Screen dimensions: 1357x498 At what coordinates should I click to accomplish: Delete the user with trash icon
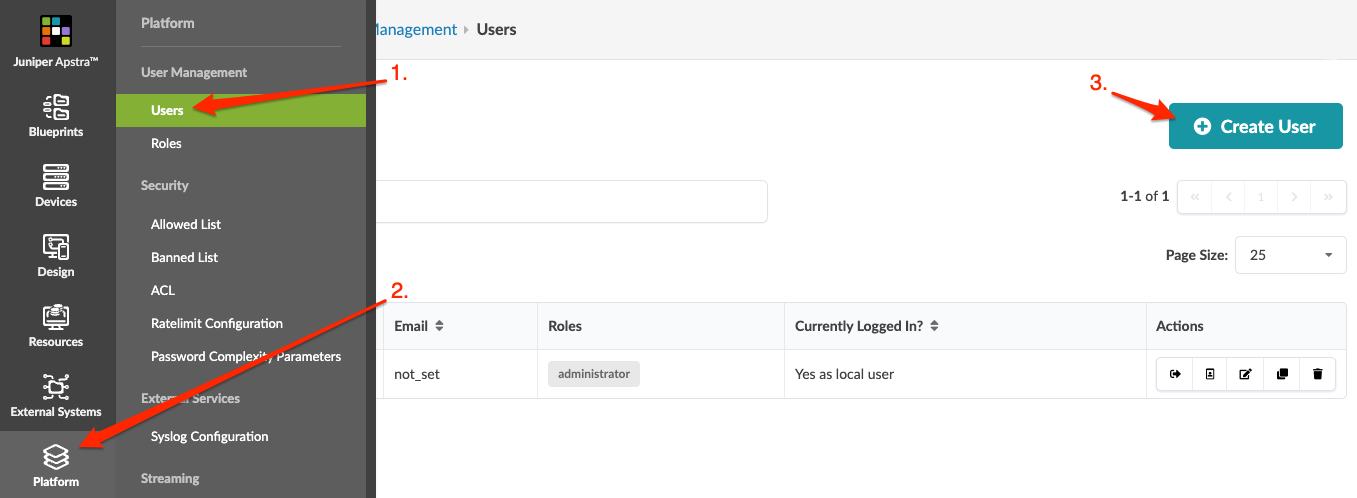(1317, 374)
